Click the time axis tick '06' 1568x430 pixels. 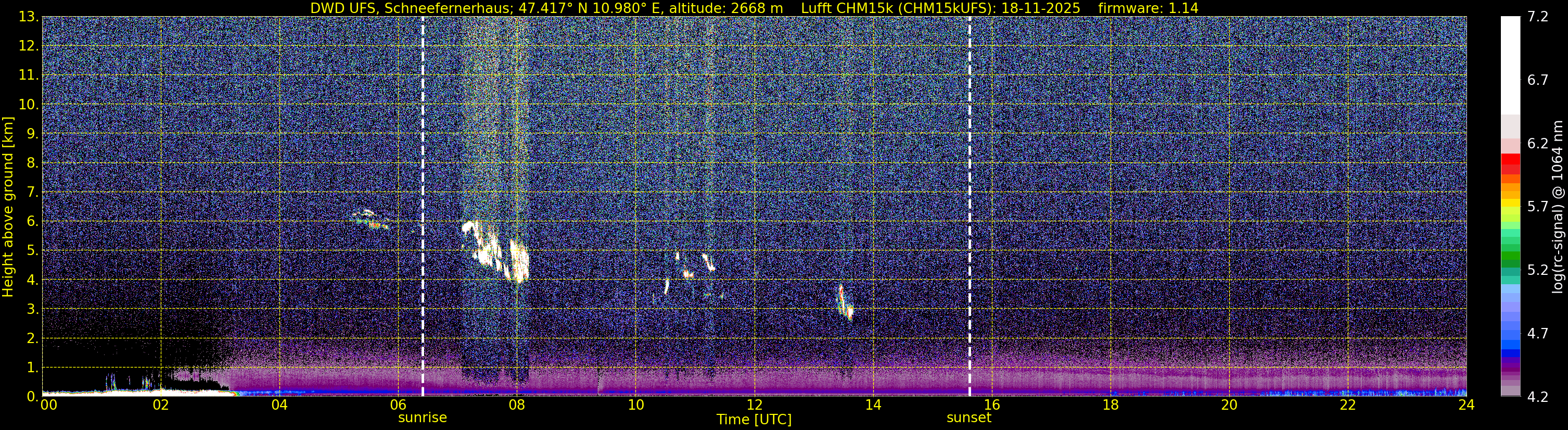pos(398,406)
